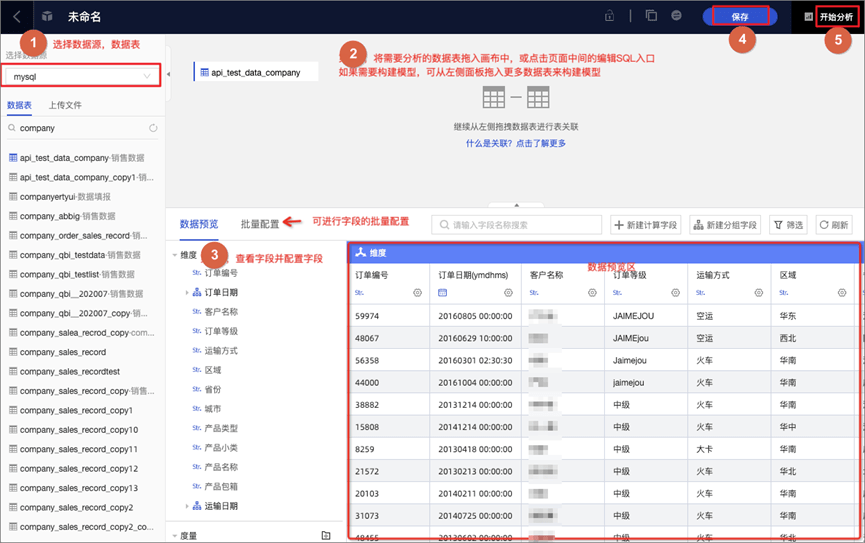Click the 筛选 filter button
Screen dimensions: 865x543
[788, 225]
